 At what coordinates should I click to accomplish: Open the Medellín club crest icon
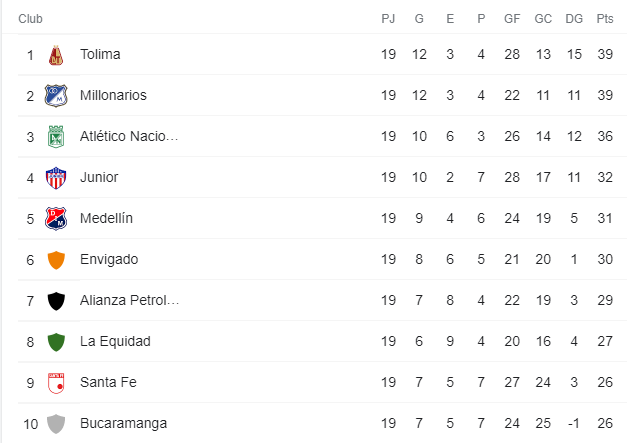(56, 219)
